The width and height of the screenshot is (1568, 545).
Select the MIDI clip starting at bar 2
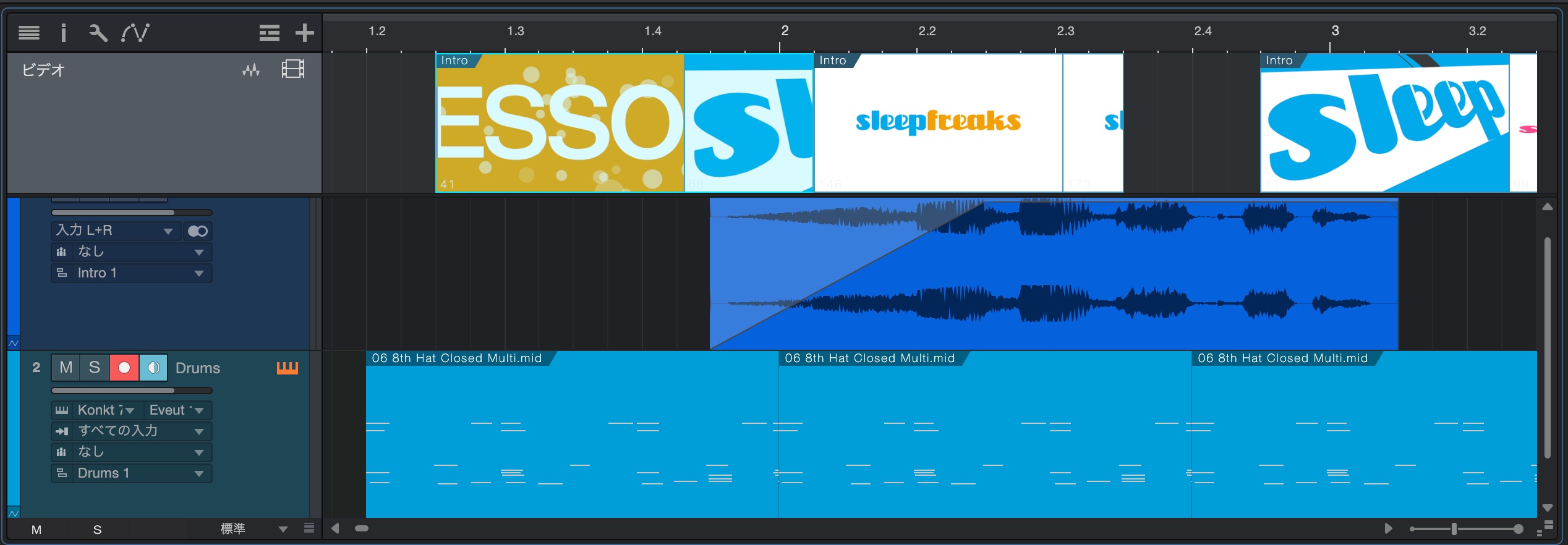tap(984, 434)
